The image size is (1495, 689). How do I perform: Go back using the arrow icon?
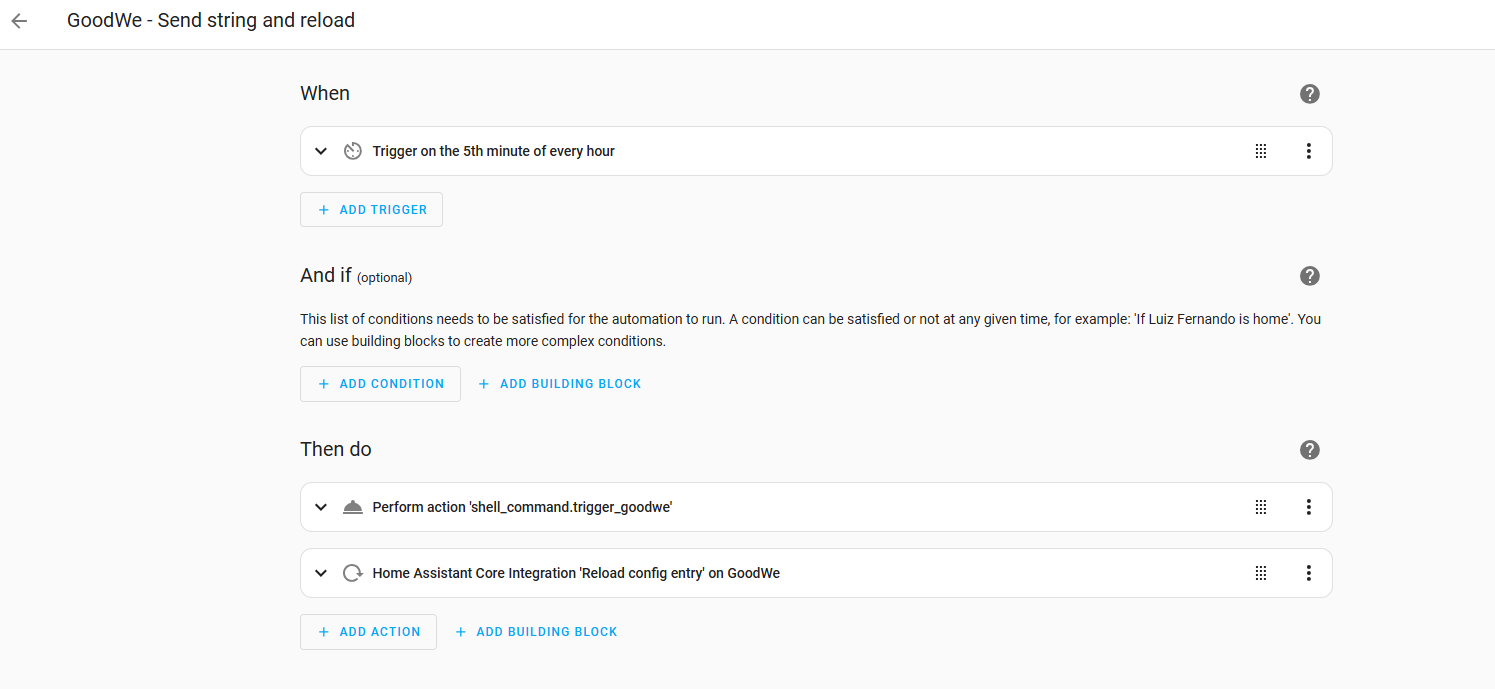[19, 21]
